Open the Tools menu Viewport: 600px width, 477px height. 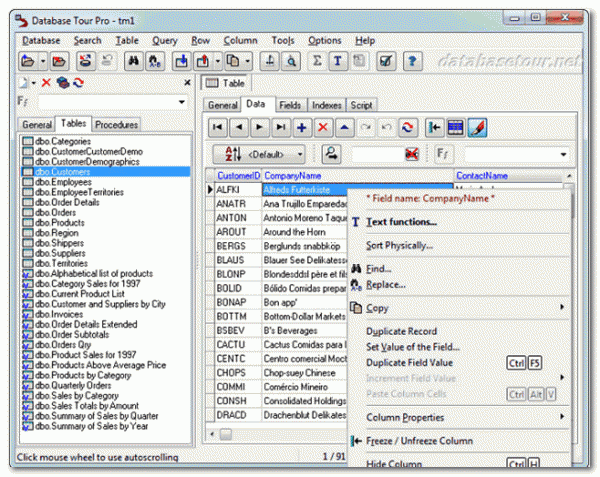(283, 41)
